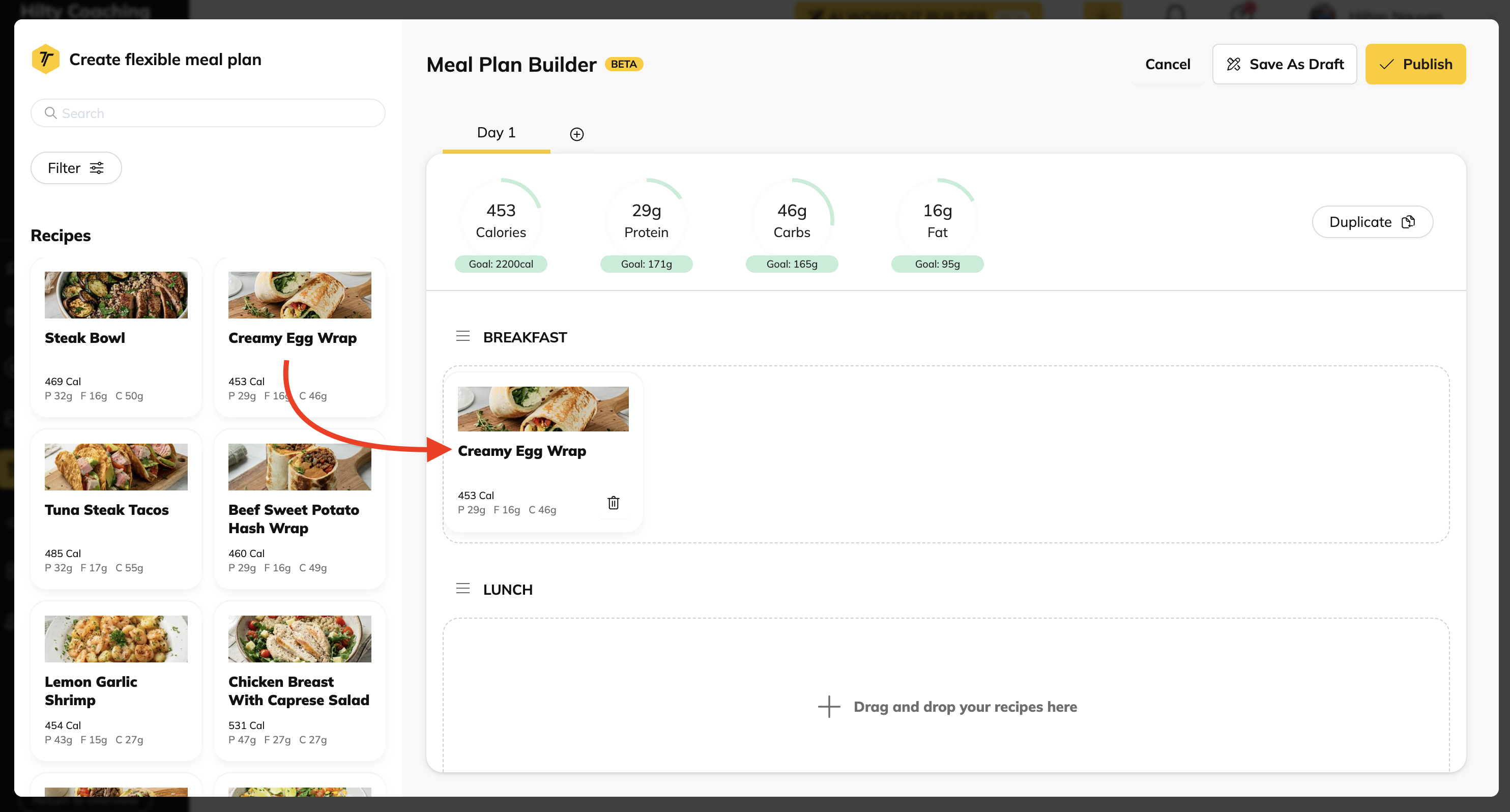
Task: Choose Chicken Breast With Caprese Salad recipe
Action: click(300, 681)
